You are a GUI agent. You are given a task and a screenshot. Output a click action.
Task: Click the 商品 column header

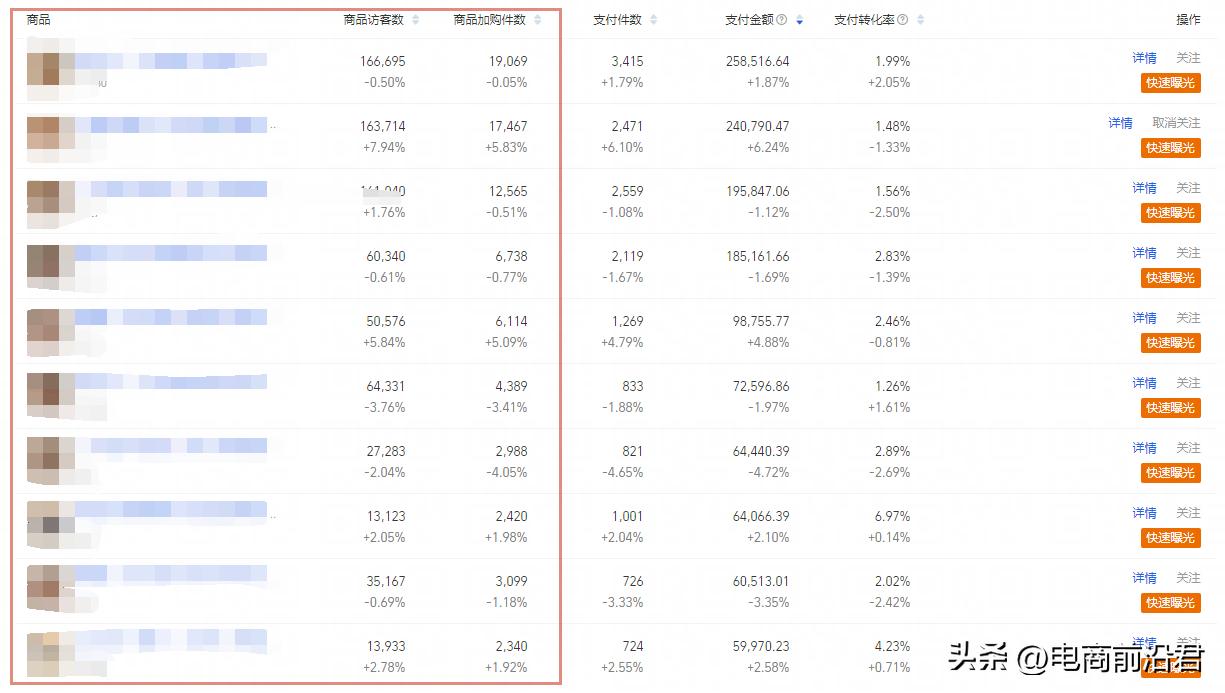38,20
